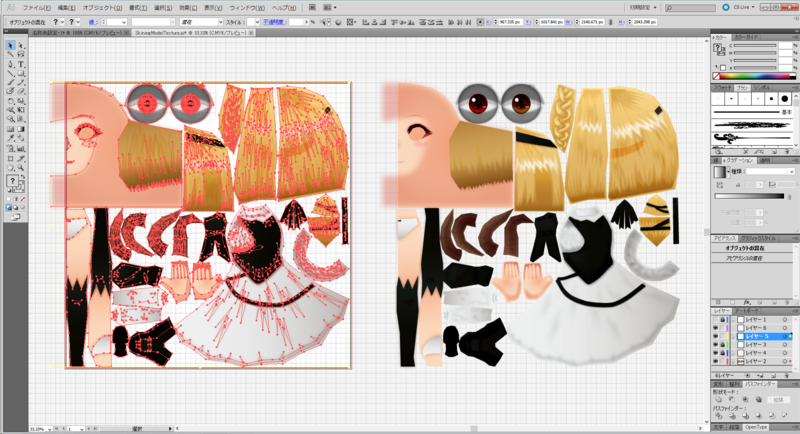Image resolution: width=800 pixels, height=434 pixels.
Task: Select the Pencil tool
Action: click(x=21, y=82)
